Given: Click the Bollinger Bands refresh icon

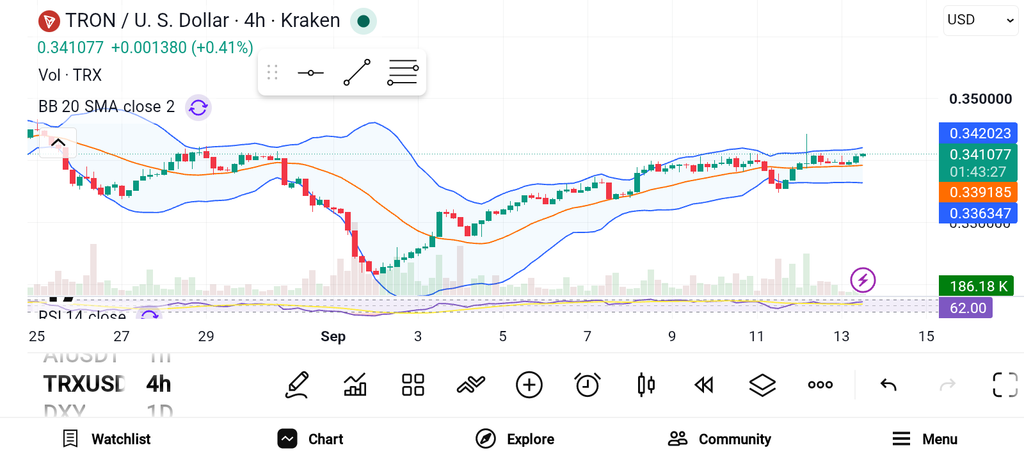Looking at the screenshot, I should [x=199, y=107].
